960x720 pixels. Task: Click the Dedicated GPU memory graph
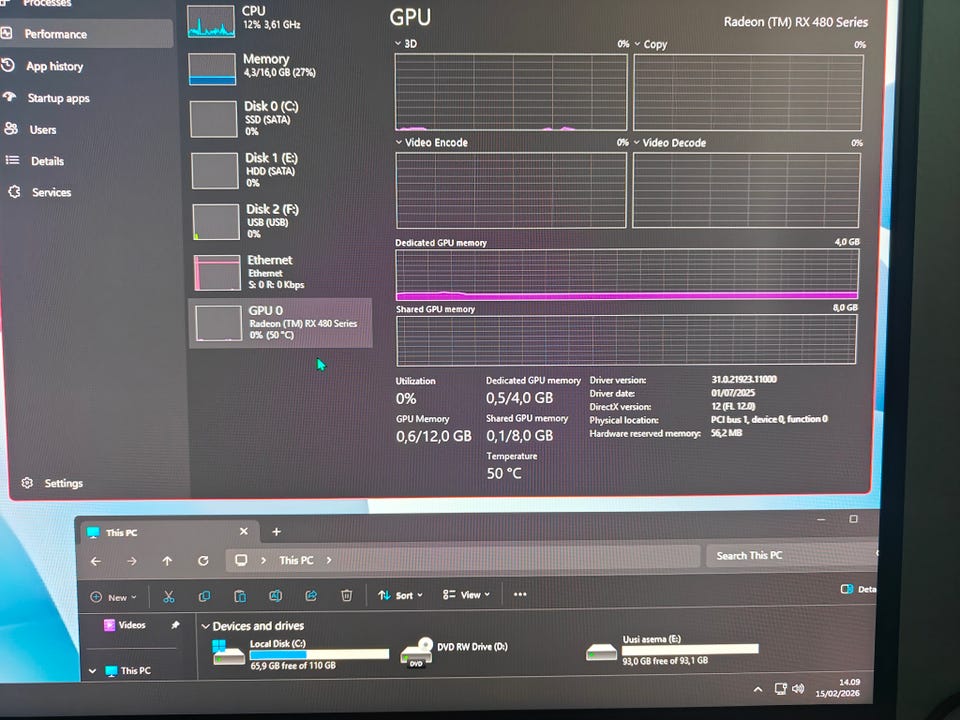pos(627,274)
